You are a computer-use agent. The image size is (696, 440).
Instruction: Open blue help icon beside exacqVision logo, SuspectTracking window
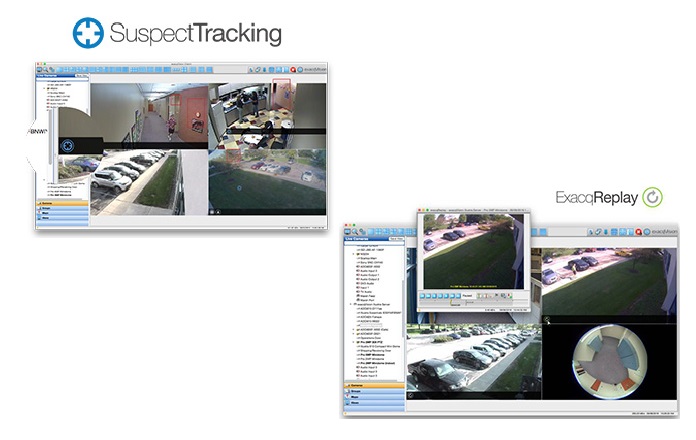300,70
